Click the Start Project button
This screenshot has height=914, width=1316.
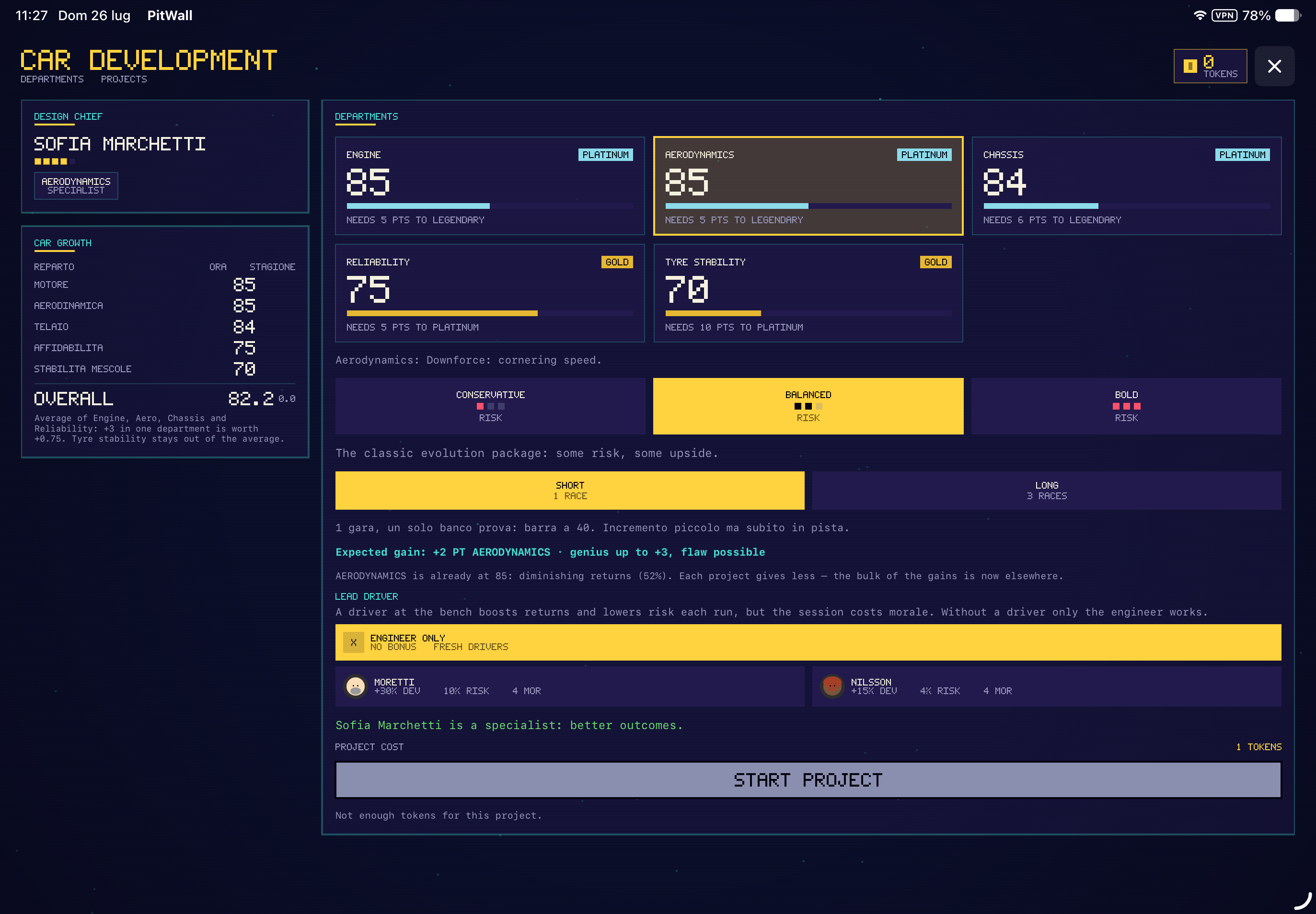[x=808, y=779]
